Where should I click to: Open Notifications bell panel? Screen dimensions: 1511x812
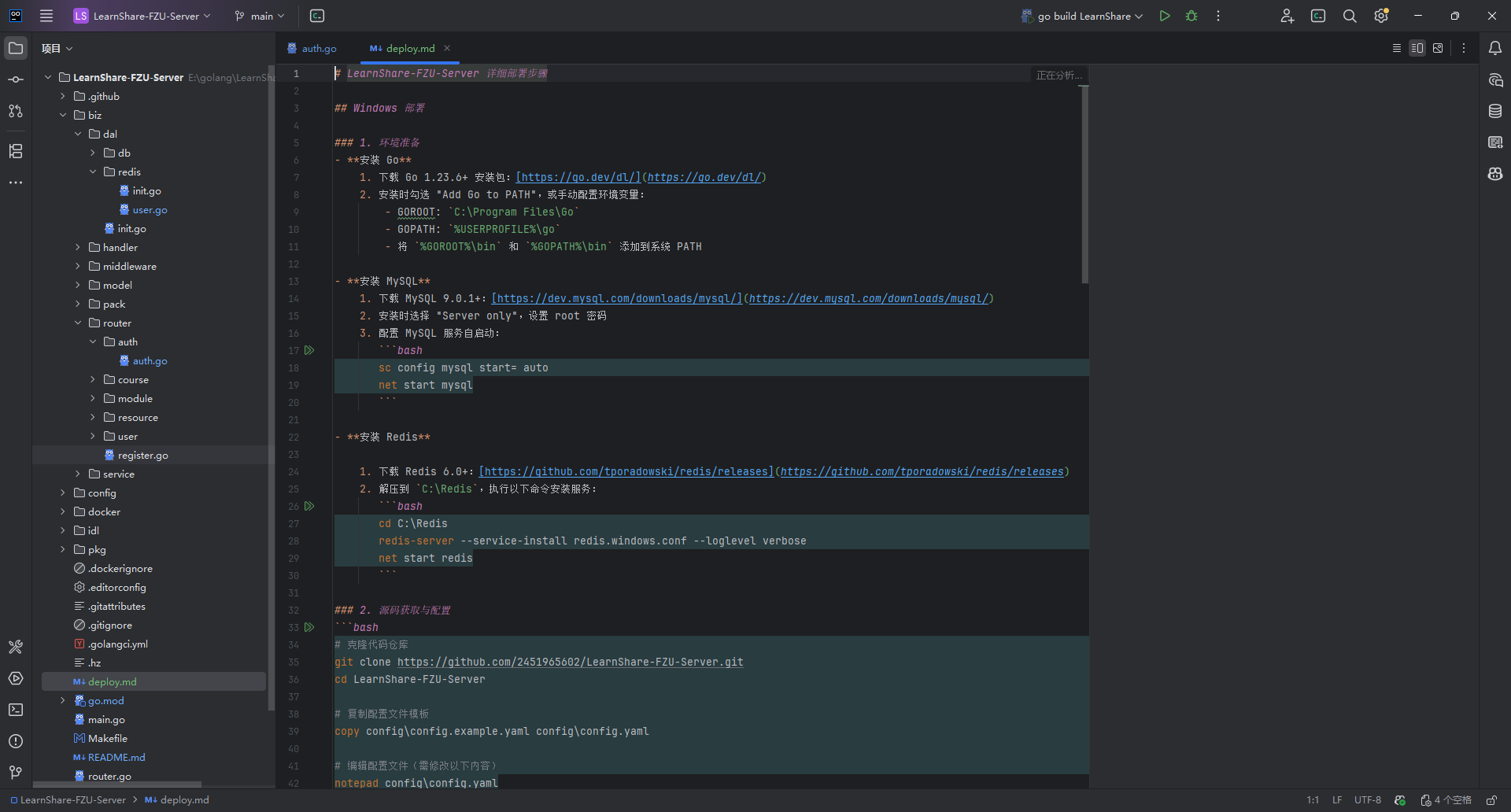pyautogui.click(x=1495, y=48)
